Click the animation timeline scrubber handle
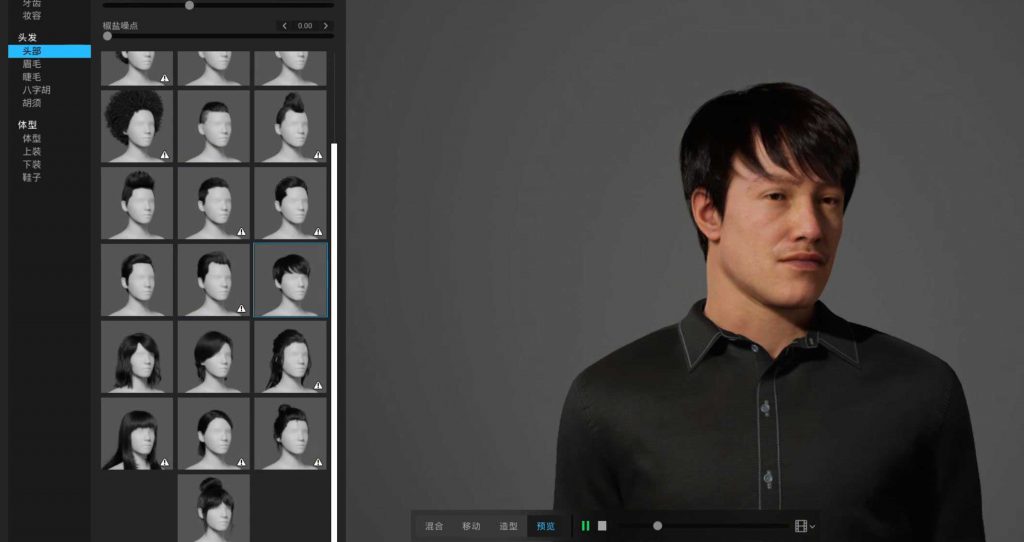Viewport: 1024px width, 542px height. coord(657,526)
